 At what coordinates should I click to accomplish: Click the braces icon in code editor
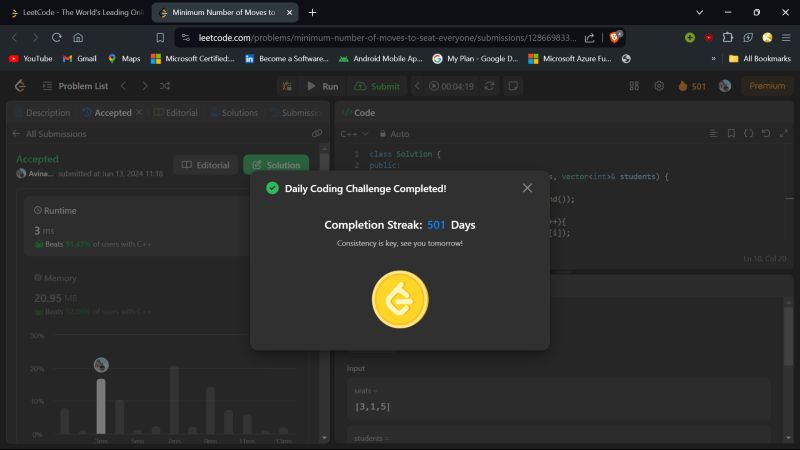(x=748, y=134)
